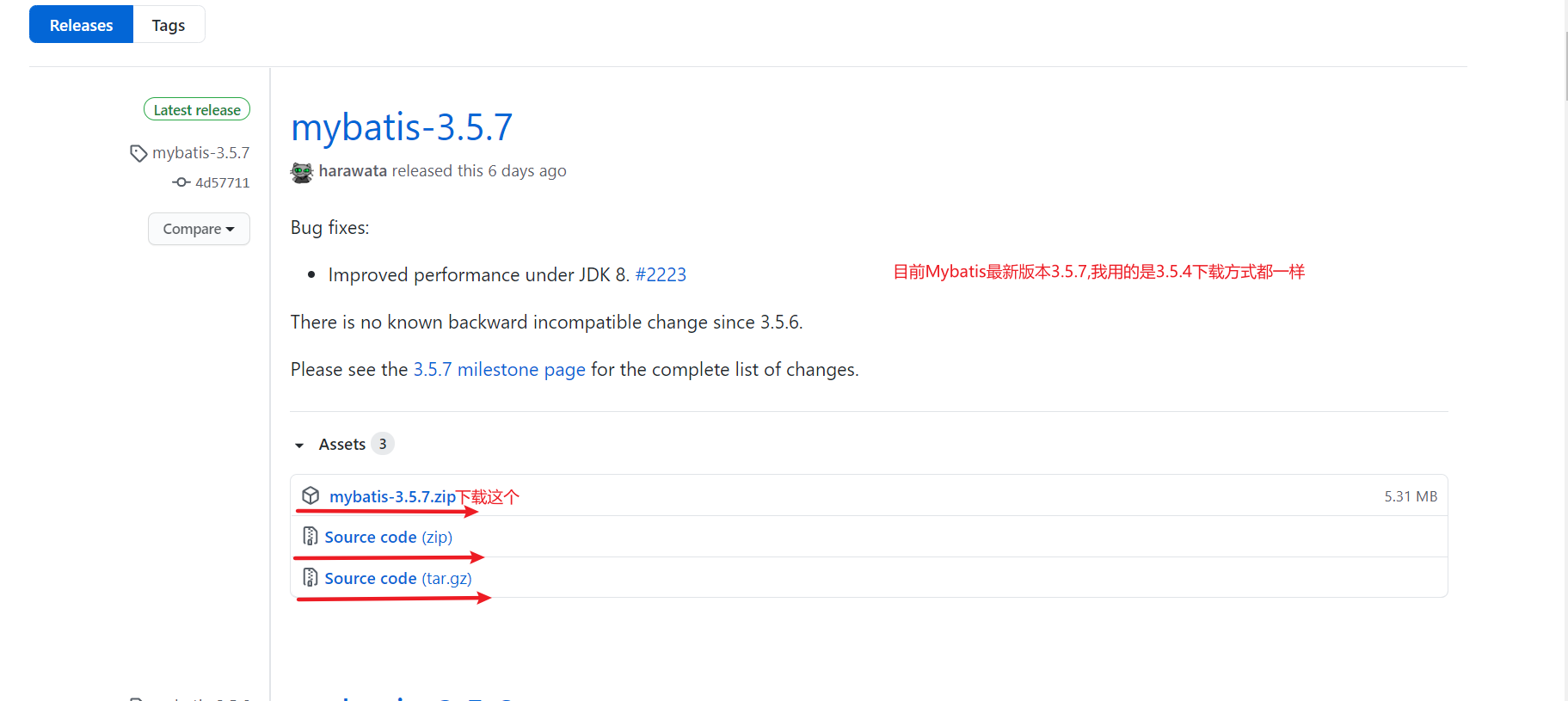Viewport: 1568px width, 701px height.
Task: Open the Tags tab
Action: (169, 25)
